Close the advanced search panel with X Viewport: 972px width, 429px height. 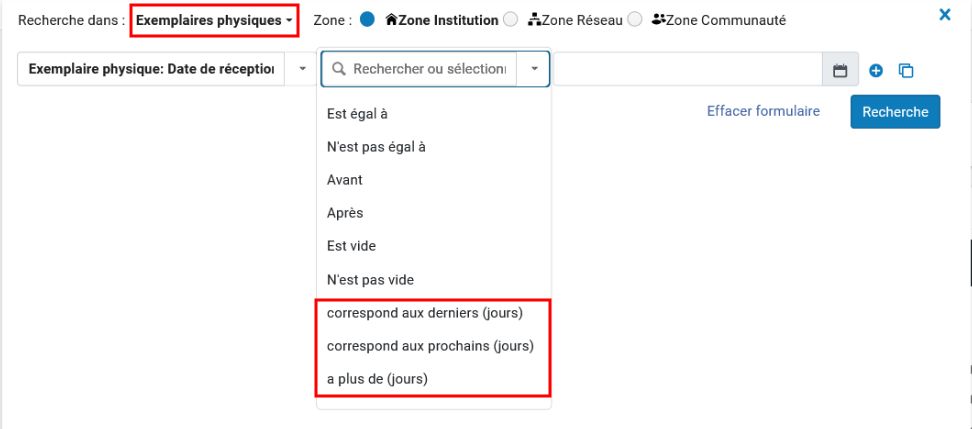click(x=945, y=15)
